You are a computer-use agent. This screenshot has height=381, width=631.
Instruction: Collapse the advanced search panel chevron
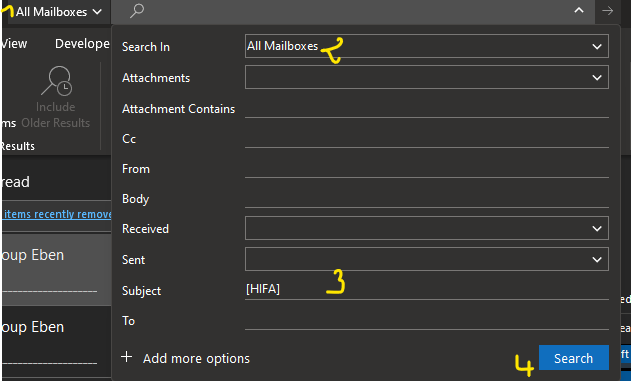(579, 10)
